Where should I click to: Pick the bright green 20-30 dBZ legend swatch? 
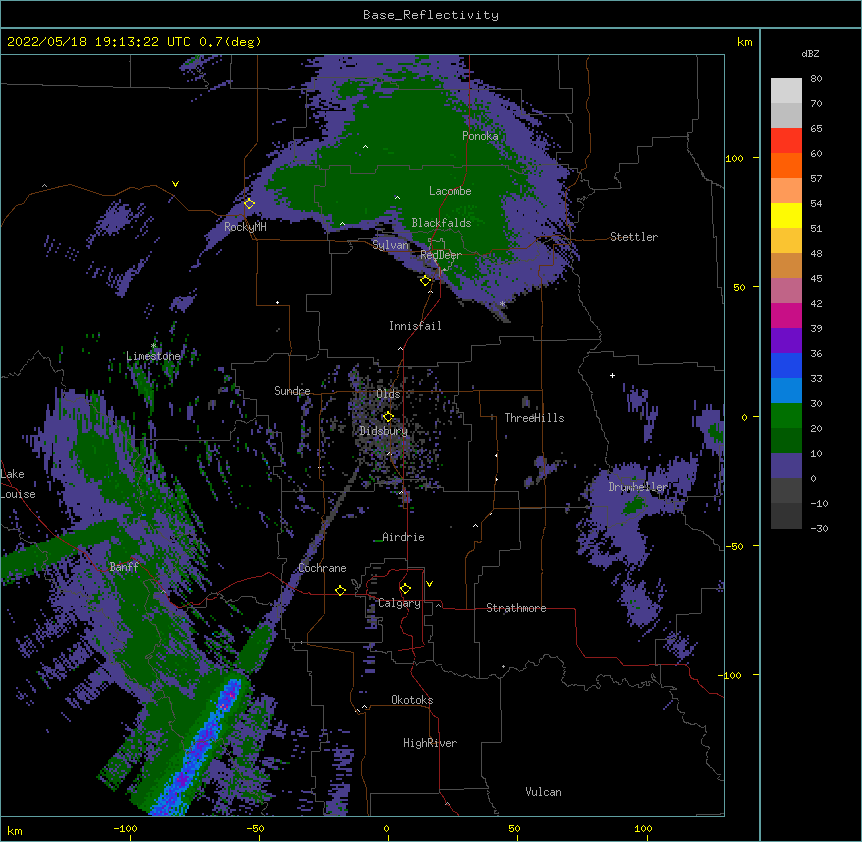786,416
